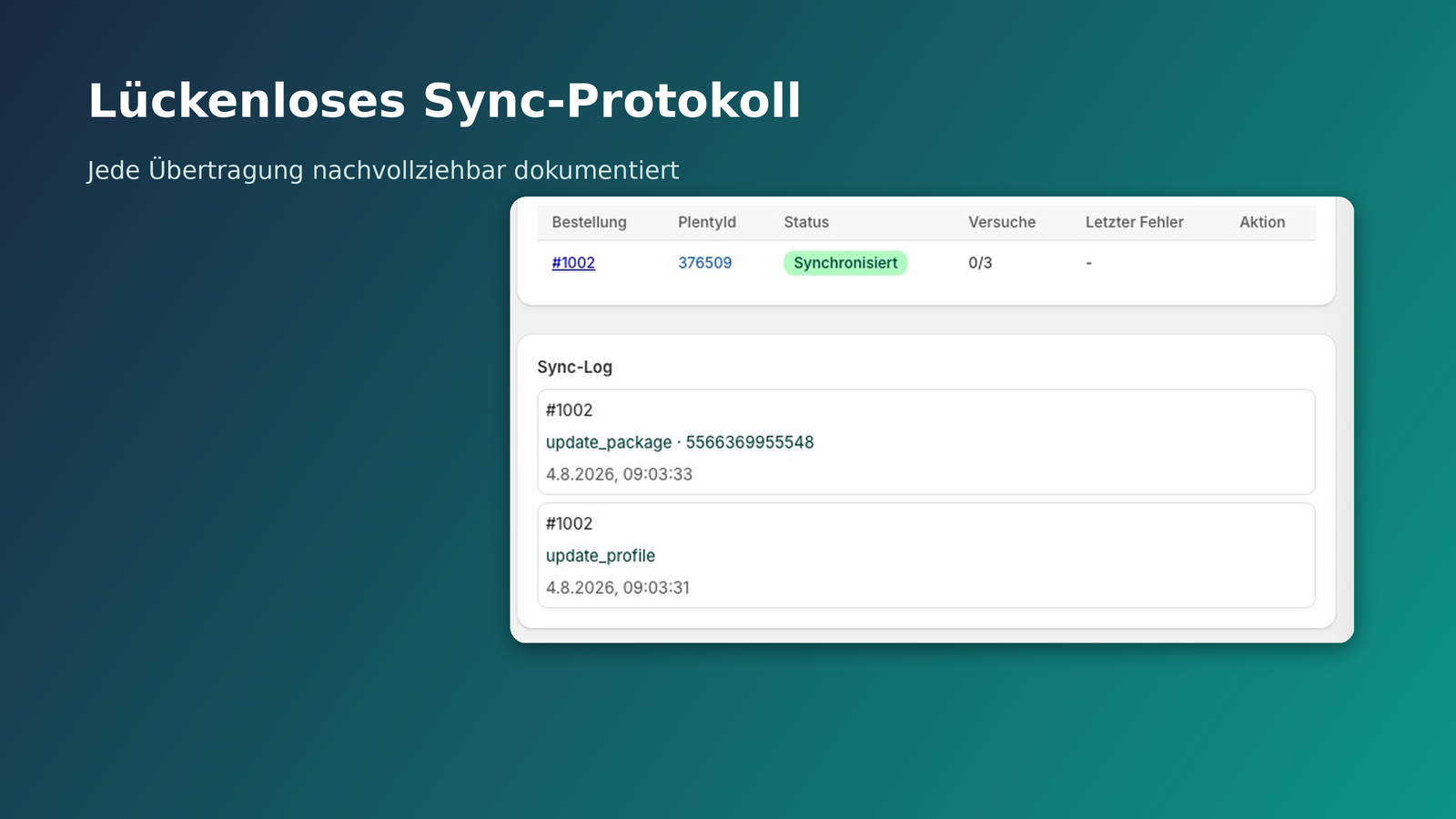Click the PlentyId column header
1456x819 pixels.
click(707, 222)
